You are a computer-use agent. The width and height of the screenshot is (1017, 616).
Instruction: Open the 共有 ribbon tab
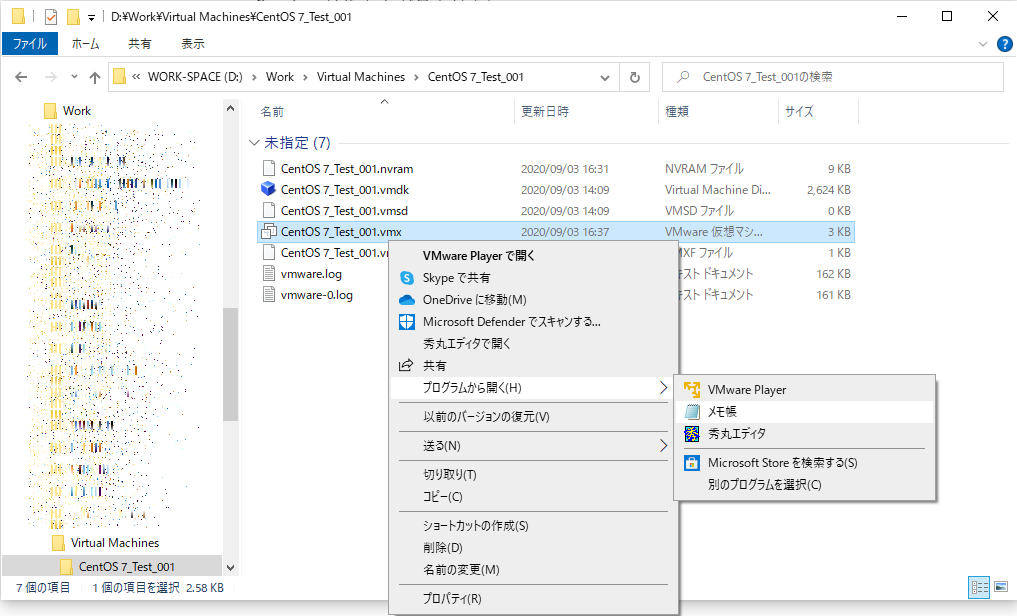click(139, 44)
